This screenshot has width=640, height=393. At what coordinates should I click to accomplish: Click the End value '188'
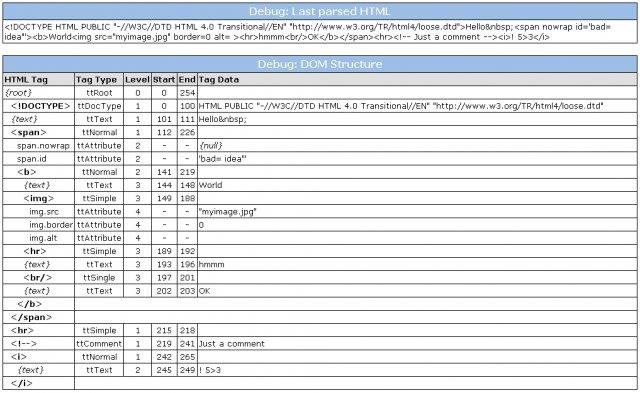tap(187, 198)
